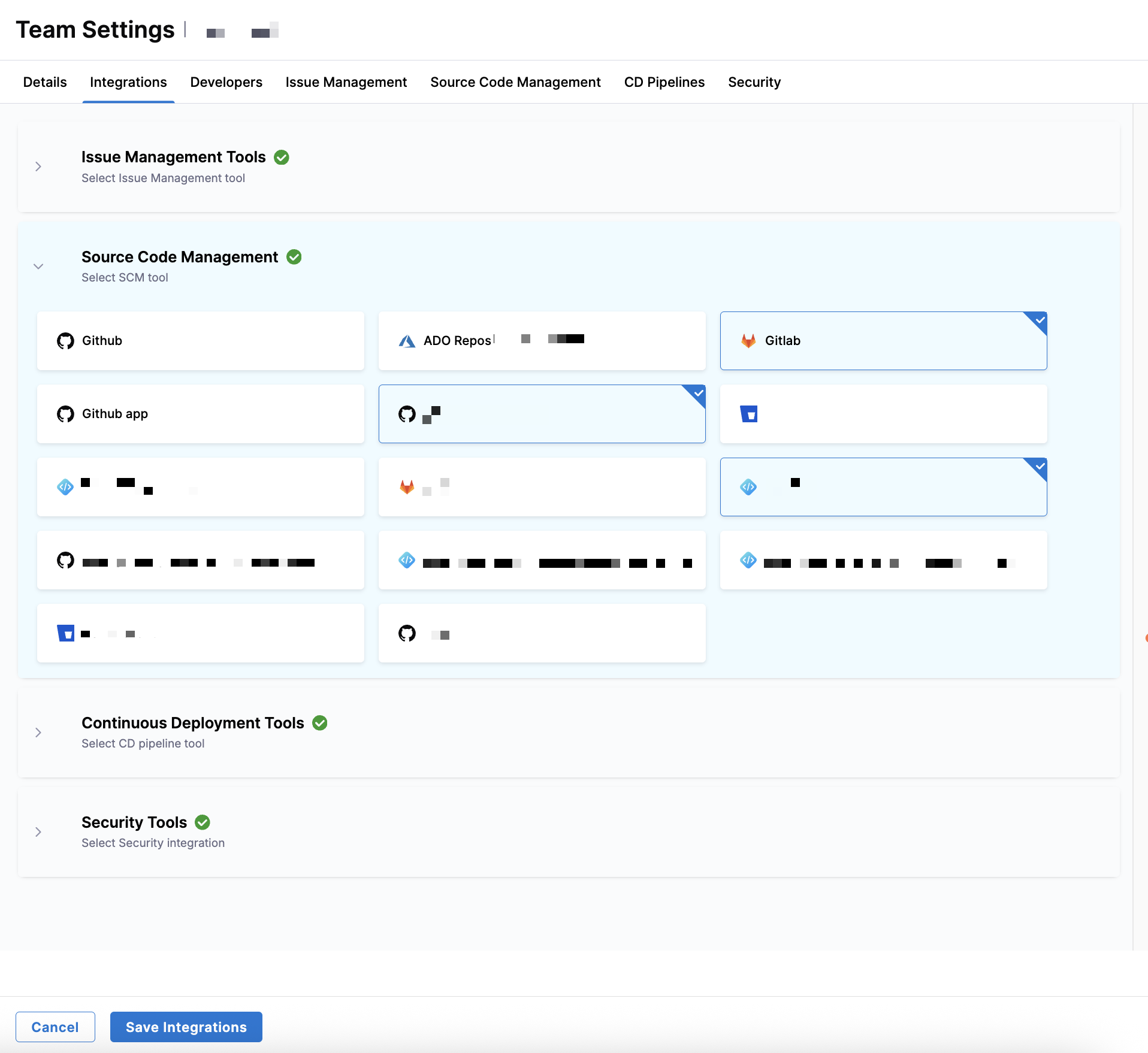Expand the Security Tools section
The width and height of the screenshot is (1148, 1053).
(38, 832)
